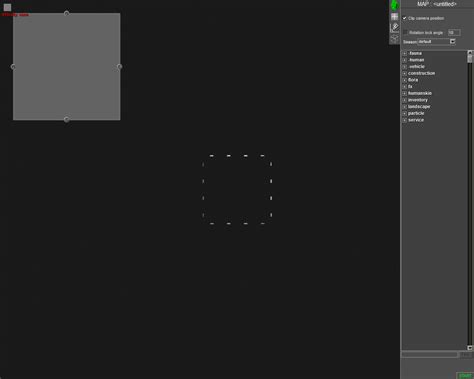The image size is (474, 379).
Task: Expand the service tree node
Action: [x=405, y=120]
